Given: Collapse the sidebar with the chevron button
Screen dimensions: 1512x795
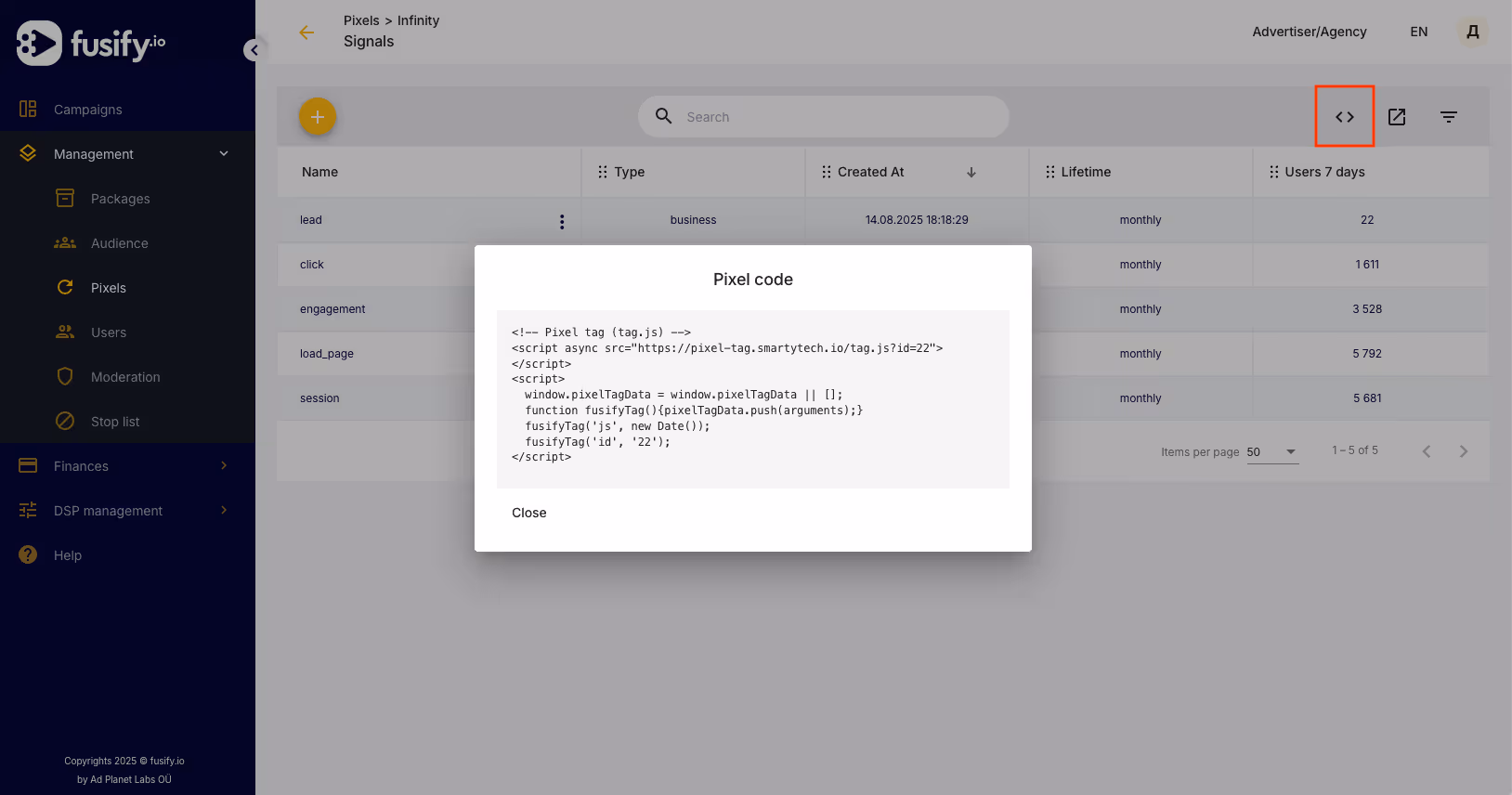Looking at the screenshot, I should coord(254,50).
